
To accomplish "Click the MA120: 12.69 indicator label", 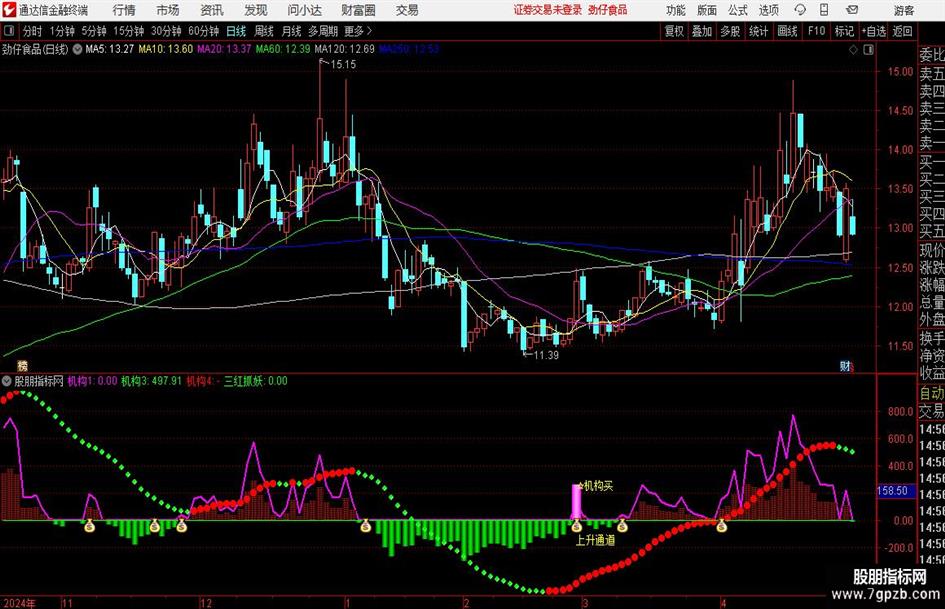I will point(345,49).
